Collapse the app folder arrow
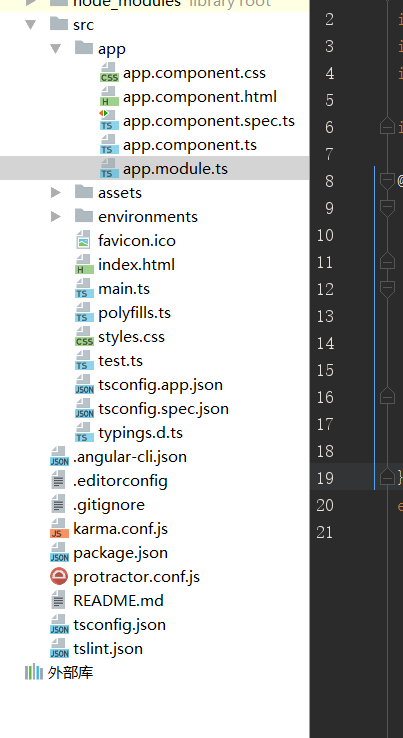This screenshot has width=403, height=738. [56, 48]
